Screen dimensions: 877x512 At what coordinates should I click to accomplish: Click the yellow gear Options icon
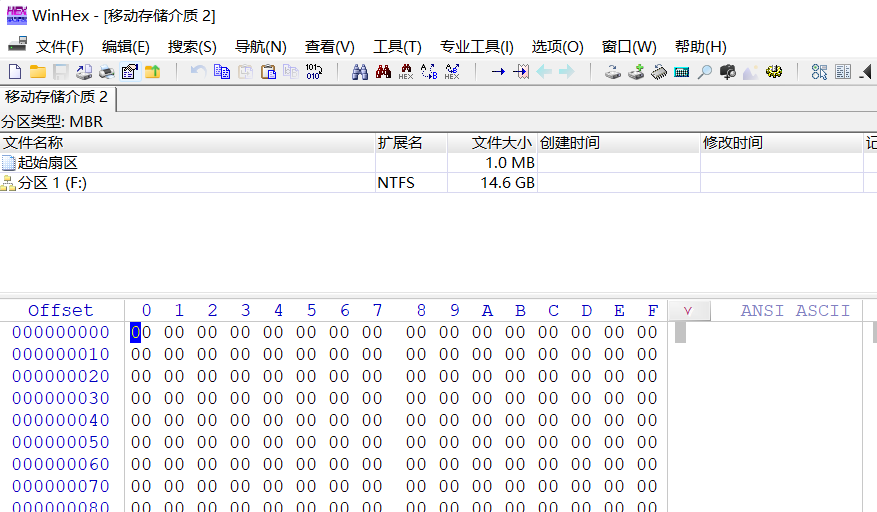point(774,72)
